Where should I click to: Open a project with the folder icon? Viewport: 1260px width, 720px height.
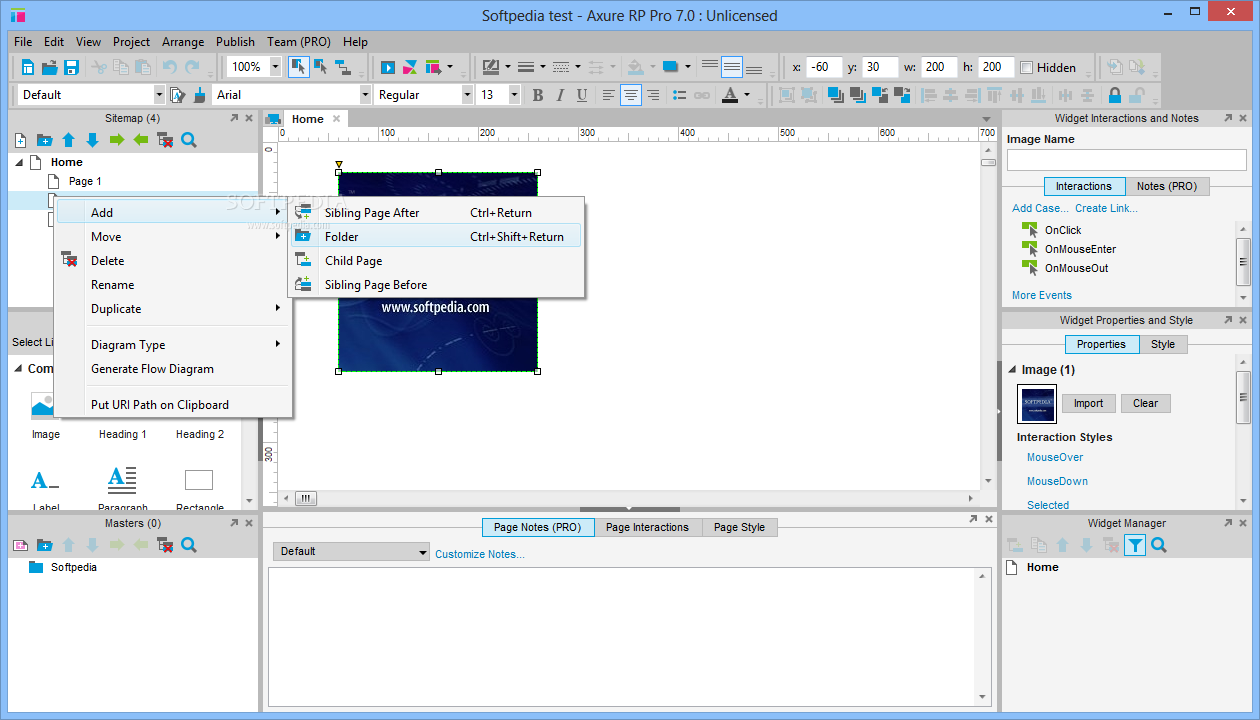(x=49, y=67)
